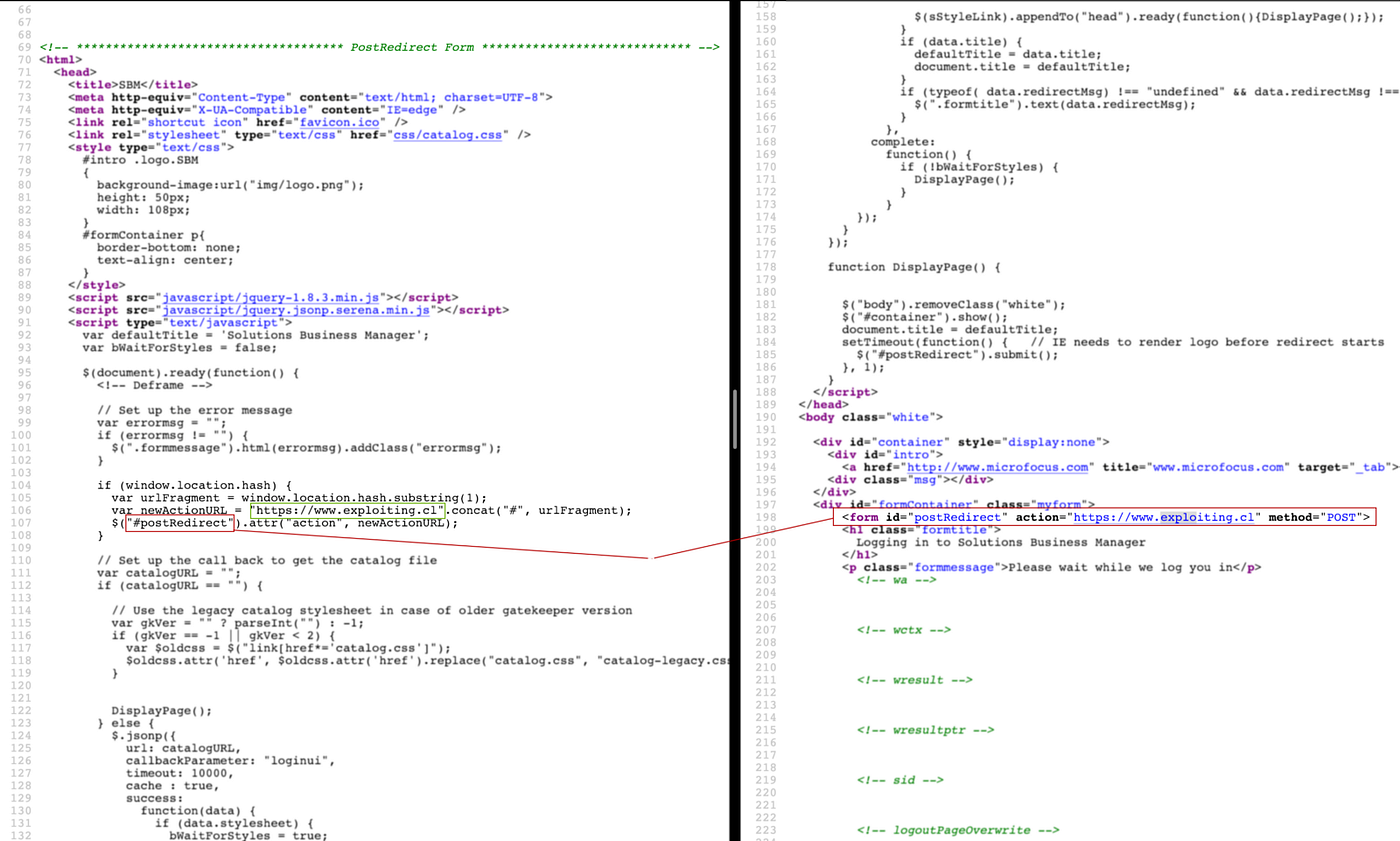Click the function DisplayPage() declaration
1400x841 pixels.
[915, 267]
